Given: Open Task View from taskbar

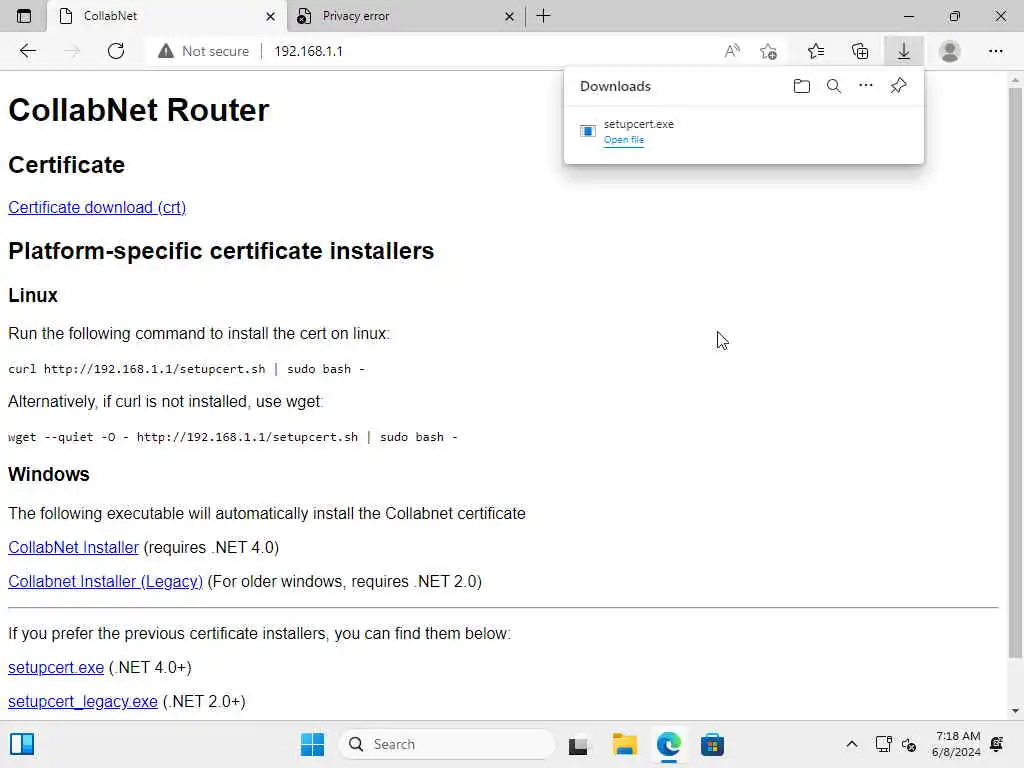Looking at the screenshot, I should [578, 745].
